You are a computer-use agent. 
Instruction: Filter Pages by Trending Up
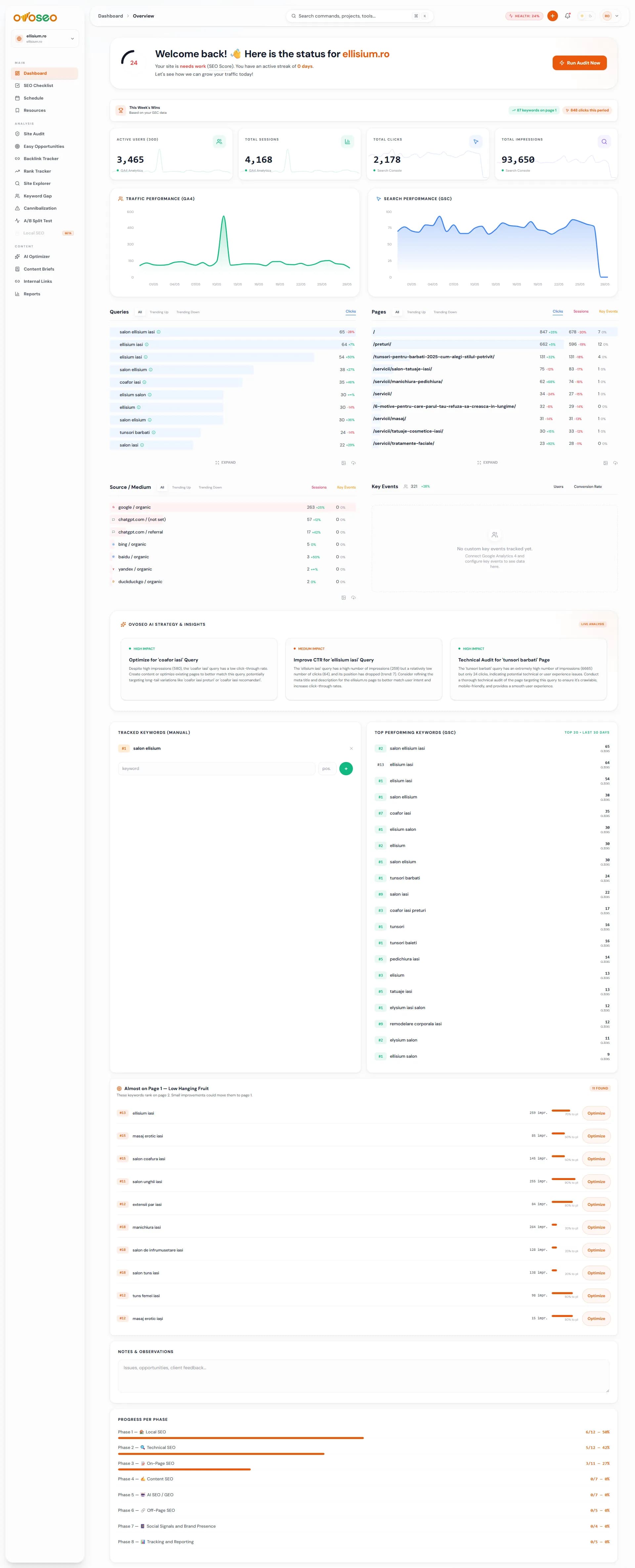tap(416, 312)
